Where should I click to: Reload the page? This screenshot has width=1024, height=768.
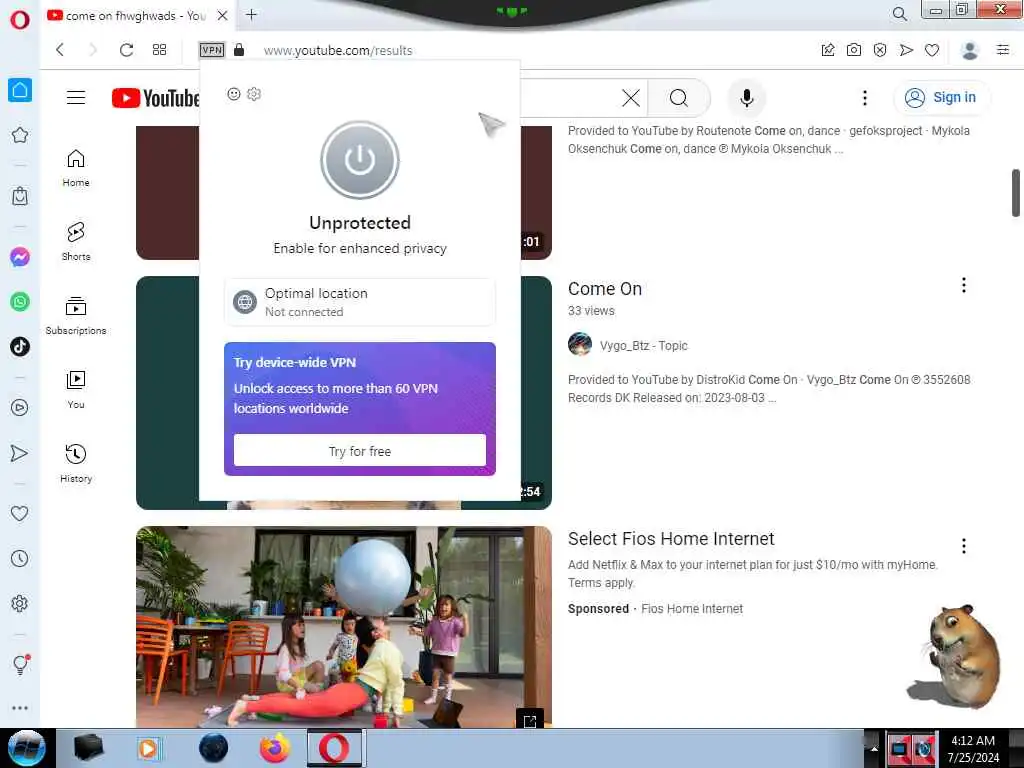coord(126,50)
